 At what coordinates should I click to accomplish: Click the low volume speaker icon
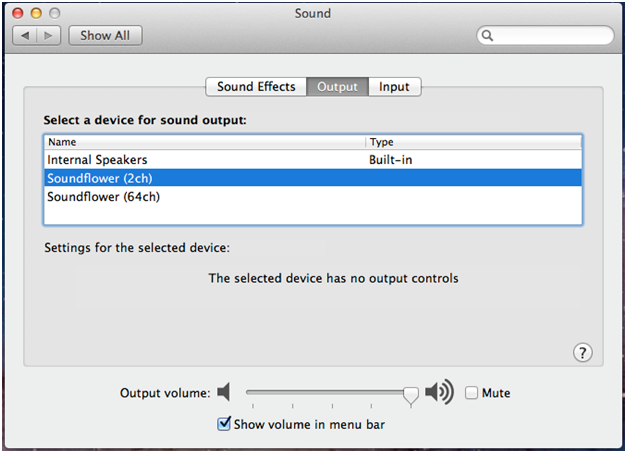click(224, 392)
